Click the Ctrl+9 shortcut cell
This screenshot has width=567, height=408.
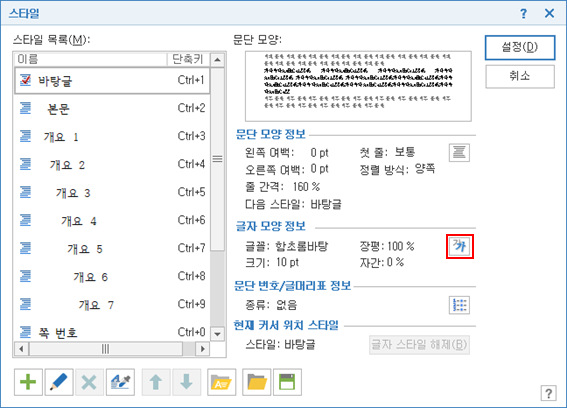[191, 304]
